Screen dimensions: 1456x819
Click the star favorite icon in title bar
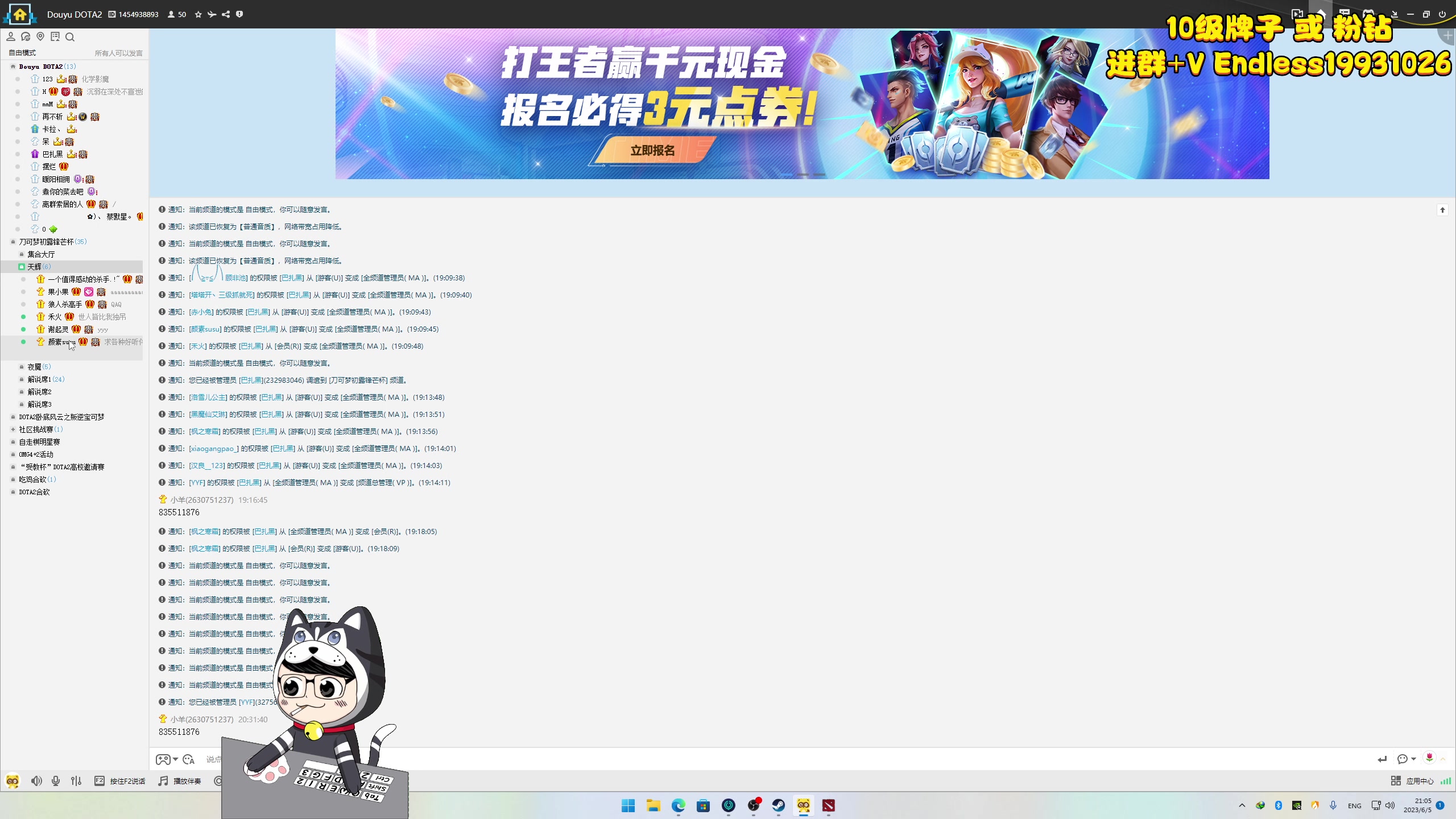pyautogui.click(x=198, y=14)
